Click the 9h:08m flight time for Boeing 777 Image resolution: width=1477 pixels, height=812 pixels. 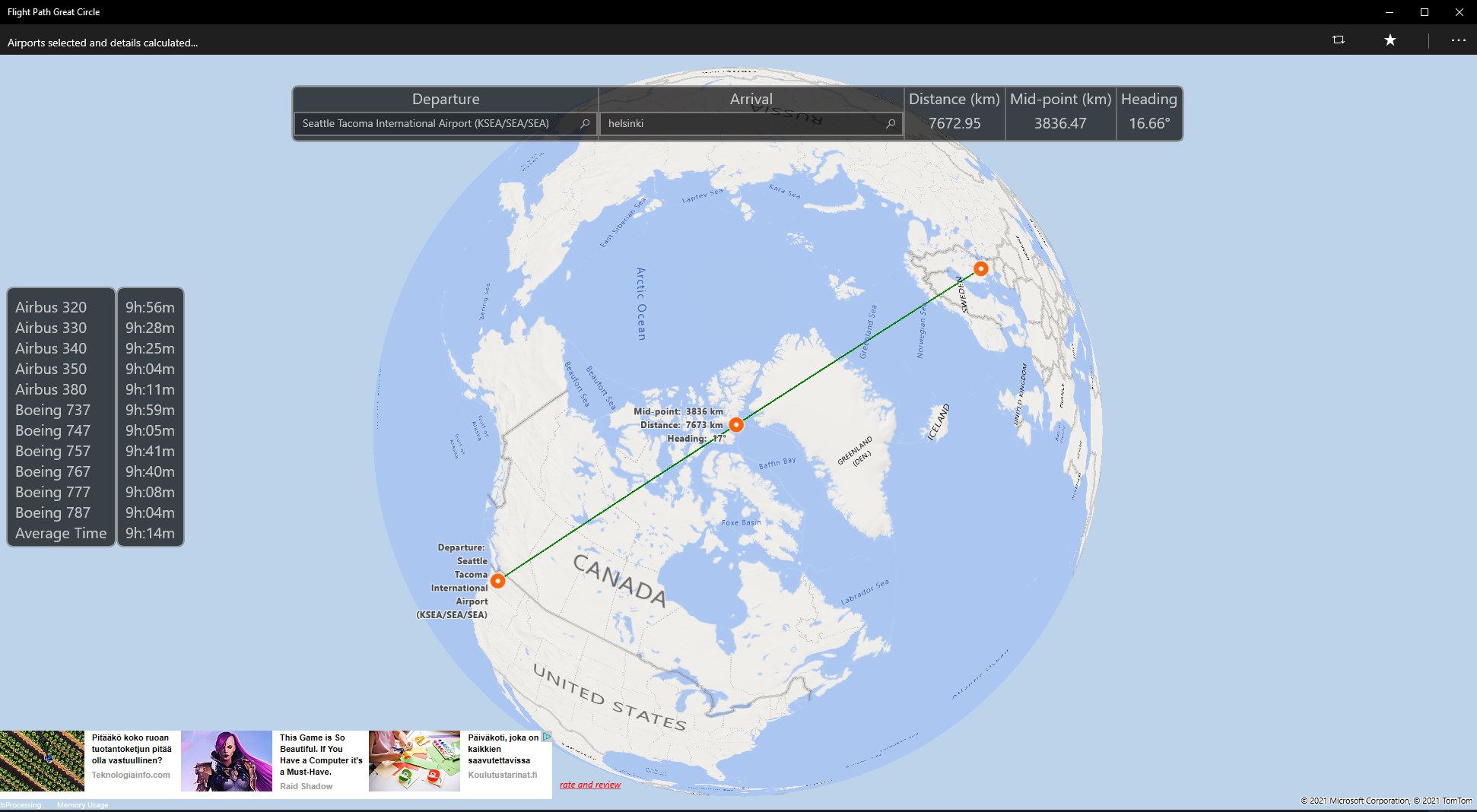coord(150,492)
